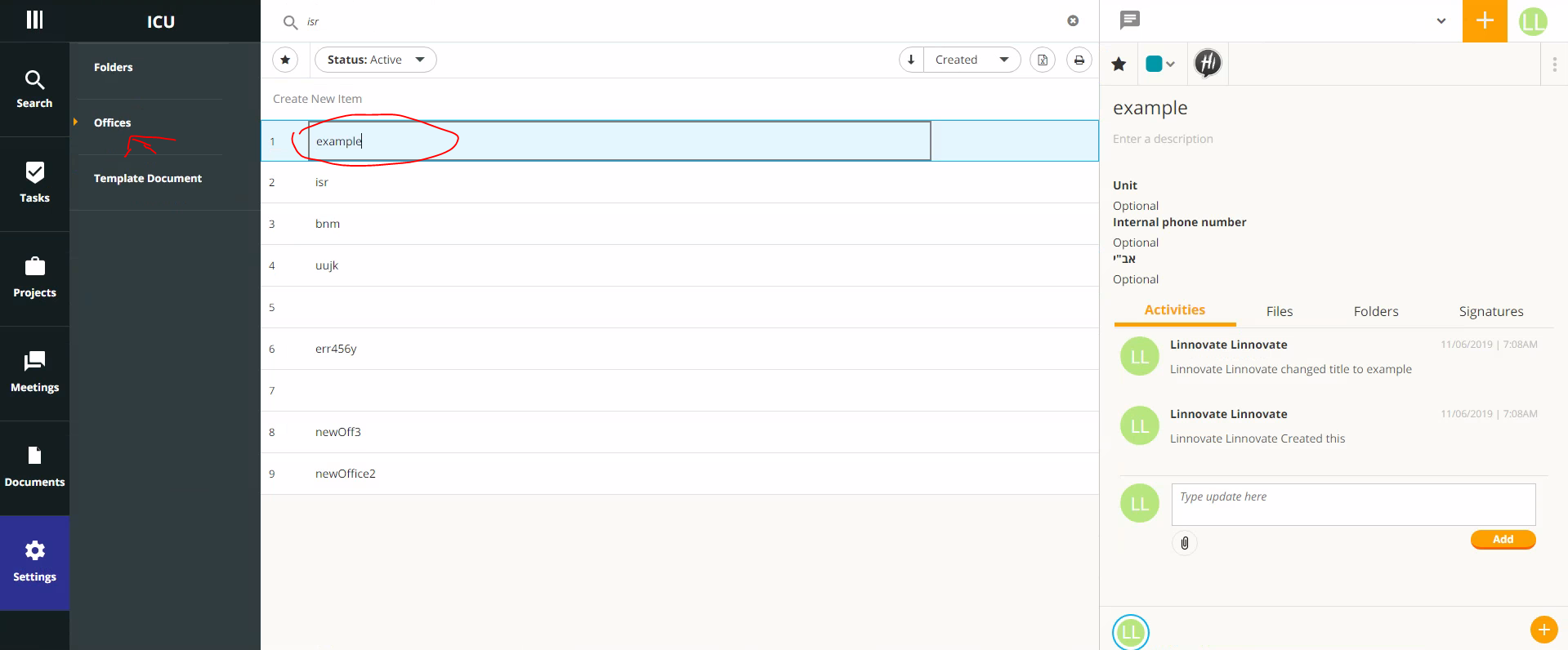Select empty row number 7
The width and height of the screenshot is (1568, 650).
tap(680, 390)
